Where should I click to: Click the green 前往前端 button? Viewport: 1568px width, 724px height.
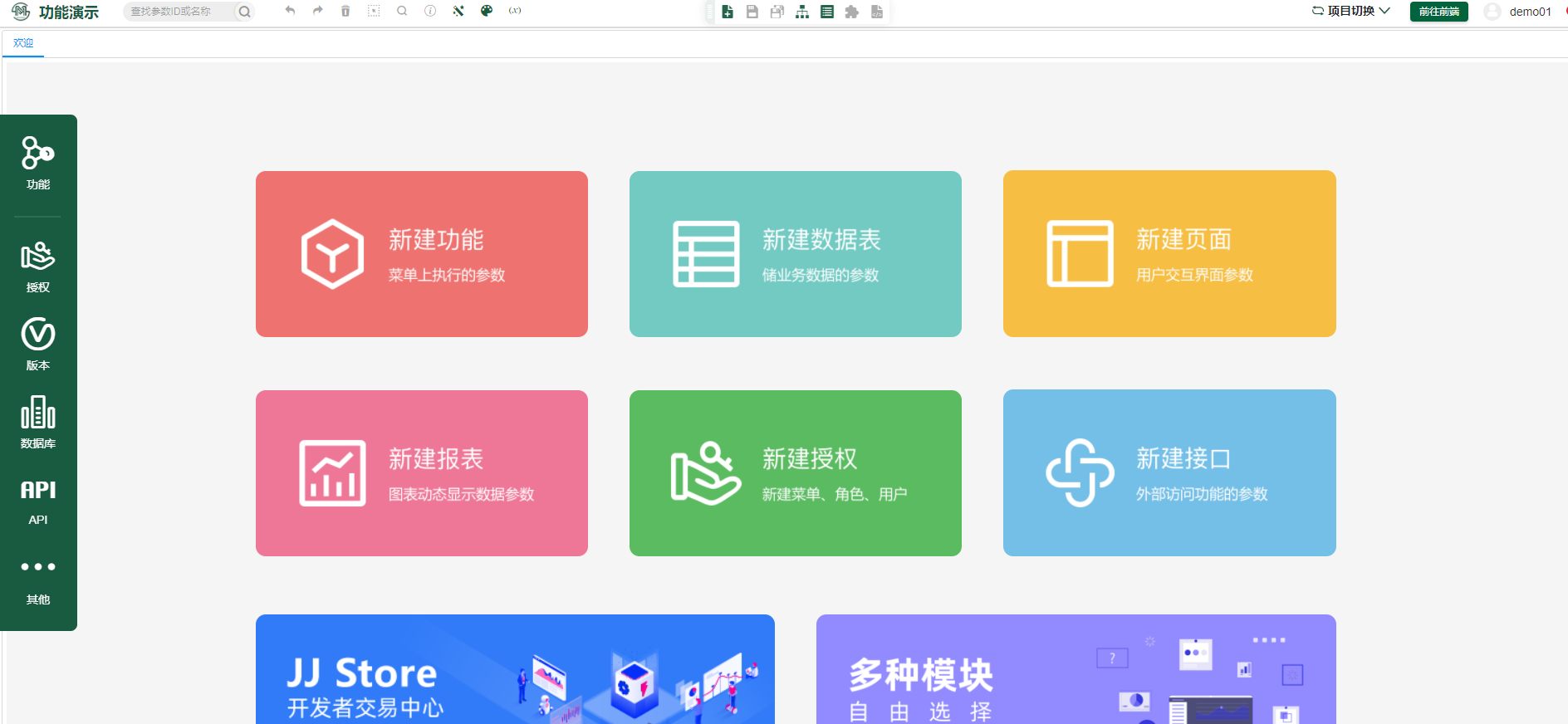click(x=1439, y=12)
